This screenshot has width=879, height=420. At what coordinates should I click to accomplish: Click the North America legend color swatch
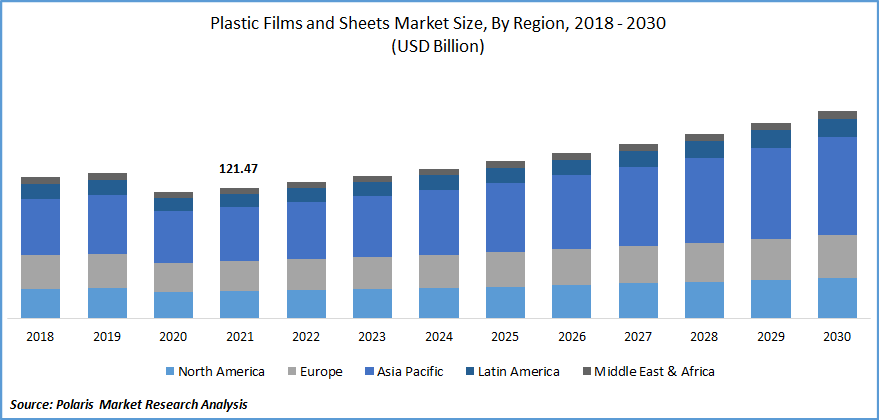click(x=170, y=371)
